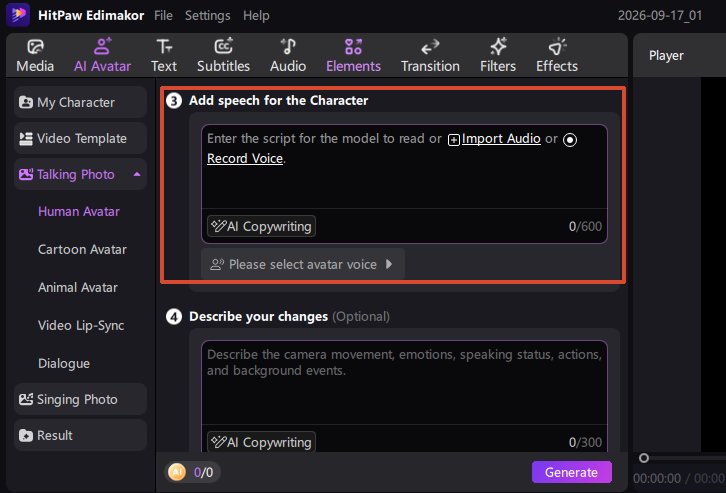
Task: Click the Import Audio link
Action: (501, 138)
